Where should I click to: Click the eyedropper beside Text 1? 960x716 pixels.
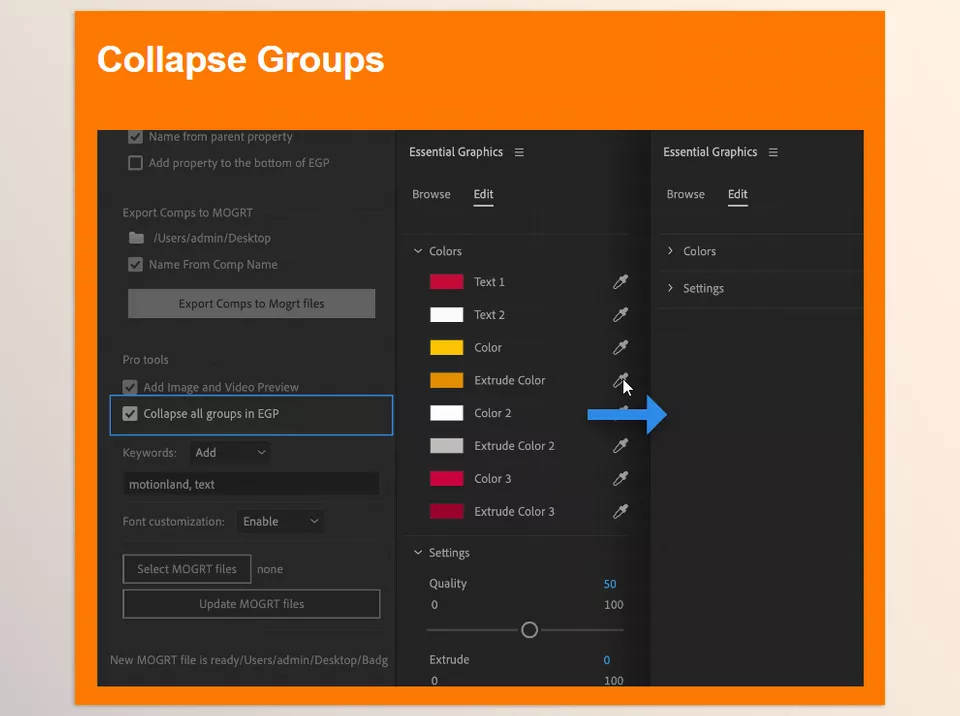pyautogui.click(x=620, y=282)
